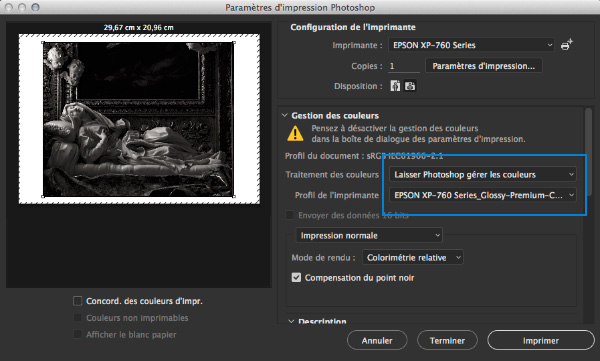Click top-left handle of print preview
Screen dimensions: 600x361
tap(43, 43)
